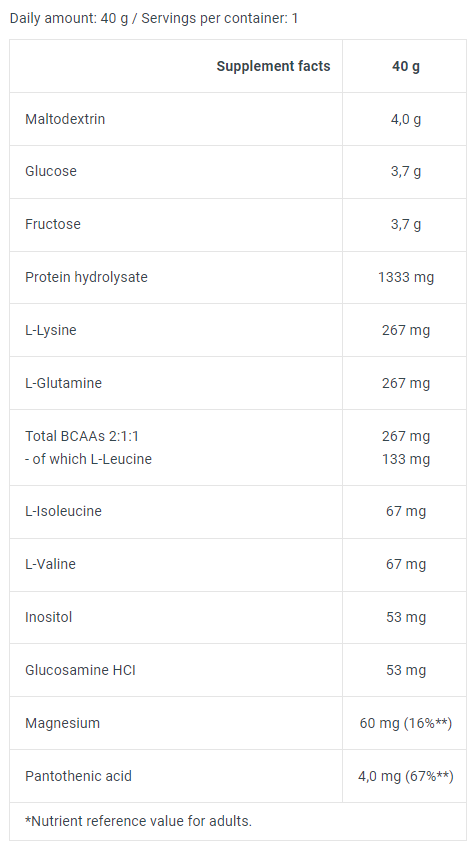Click the Magnesium 60 mg (16%**) value
This screenshot has width=472, height=847.
[x=406, y=723]
